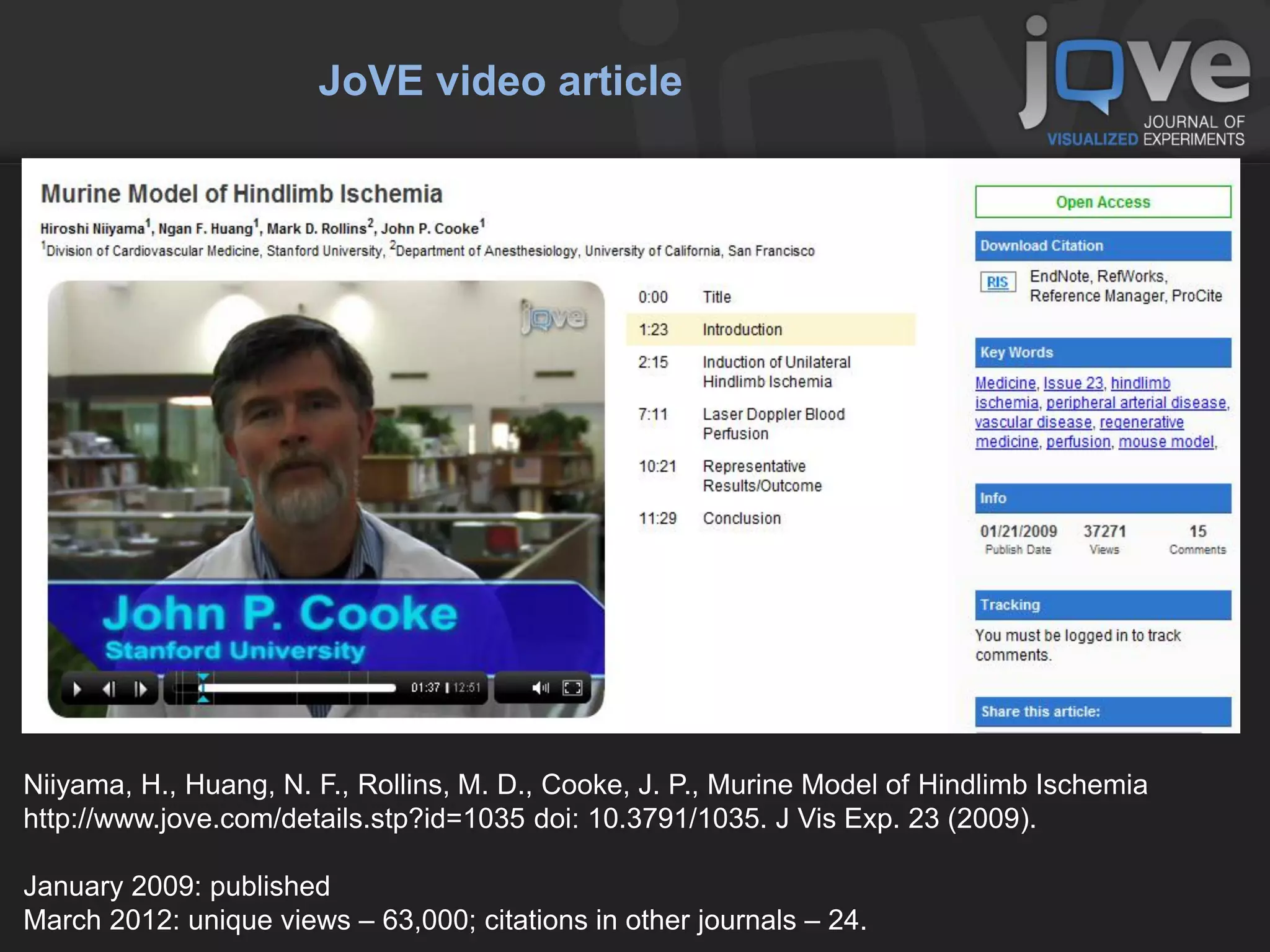Click the cyan playhead marker on timeline
This screenshot has height=952, width=1270.
pyautogui.click(x=203, y=688)
